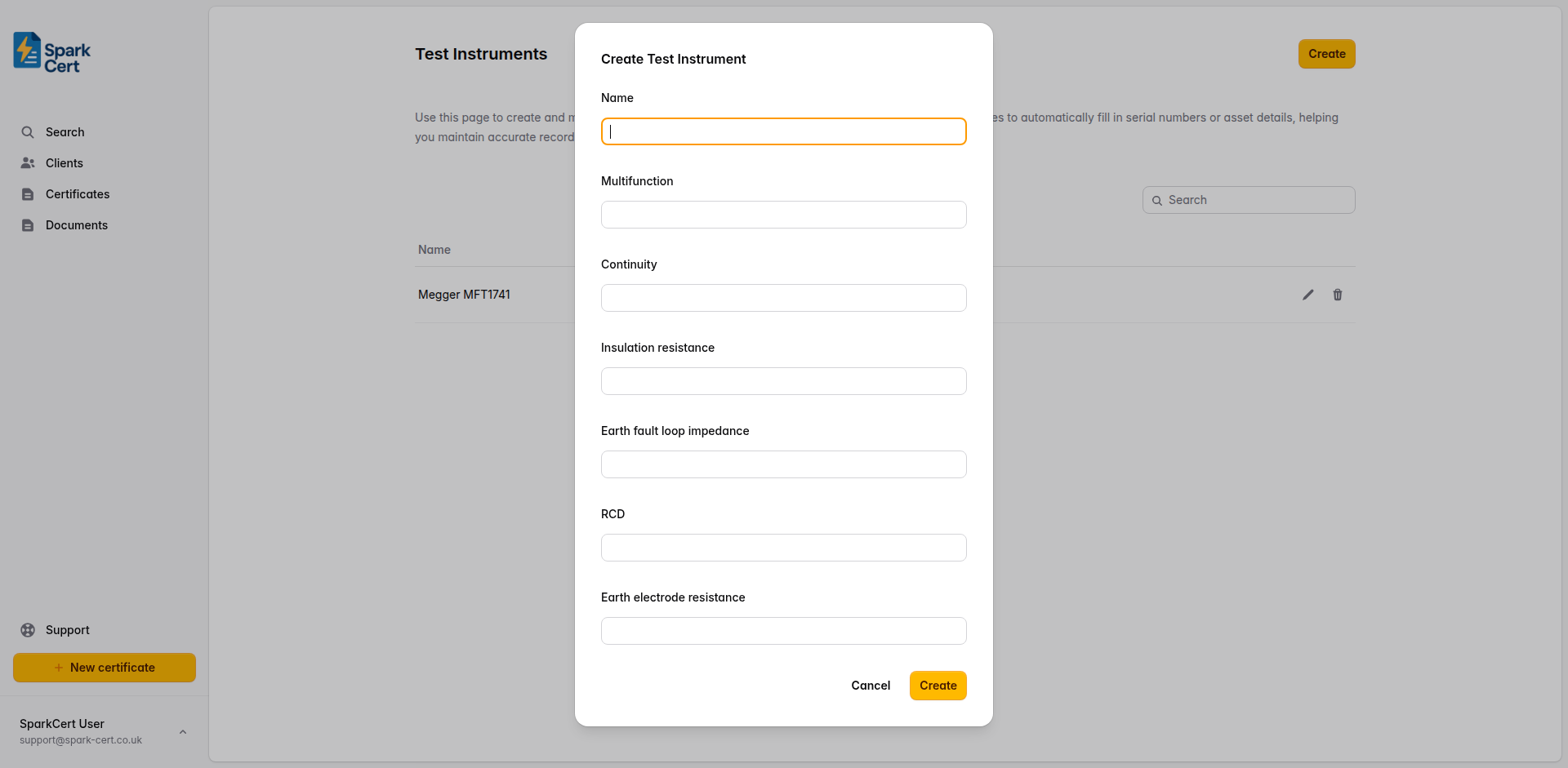Click the SparkCert logo

pos(51,51)
